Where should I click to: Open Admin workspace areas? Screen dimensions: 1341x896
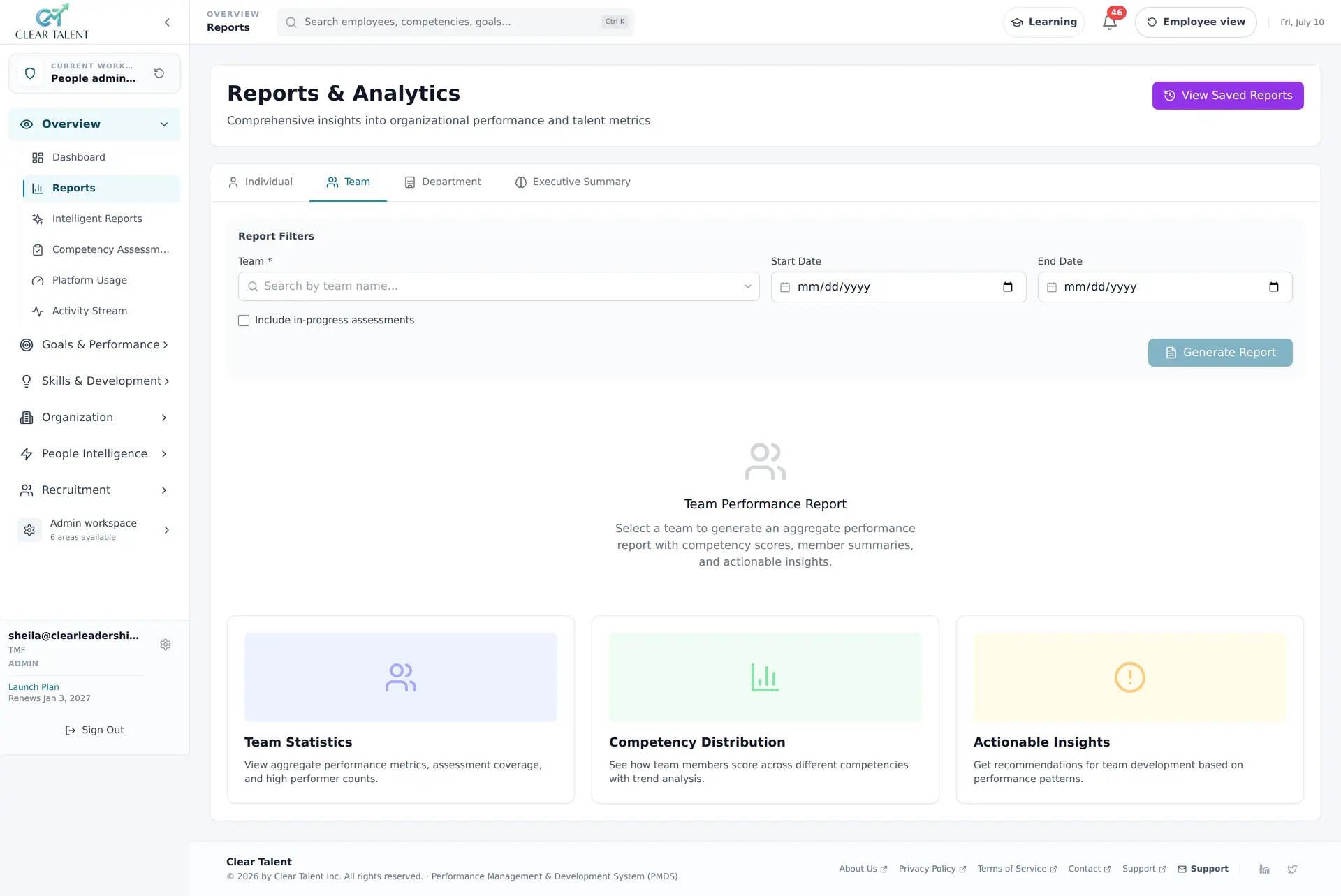pos(94,530)
